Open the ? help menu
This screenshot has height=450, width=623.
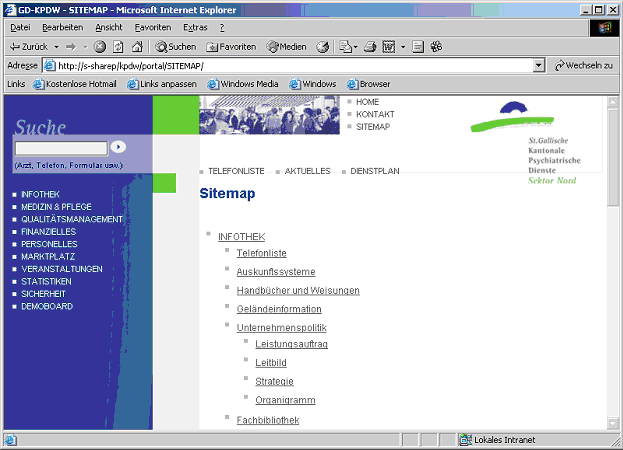(222, 27)
